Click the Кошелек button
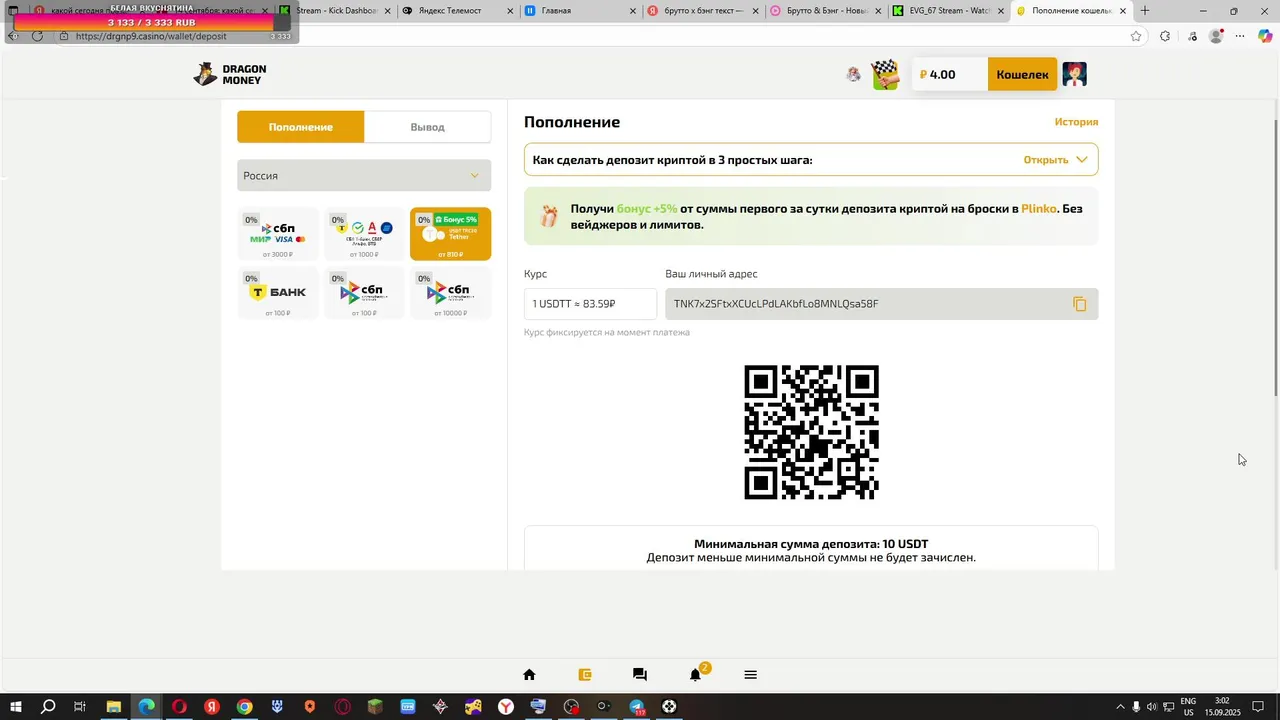The image size is (1280, 720). click(1022, 74)
